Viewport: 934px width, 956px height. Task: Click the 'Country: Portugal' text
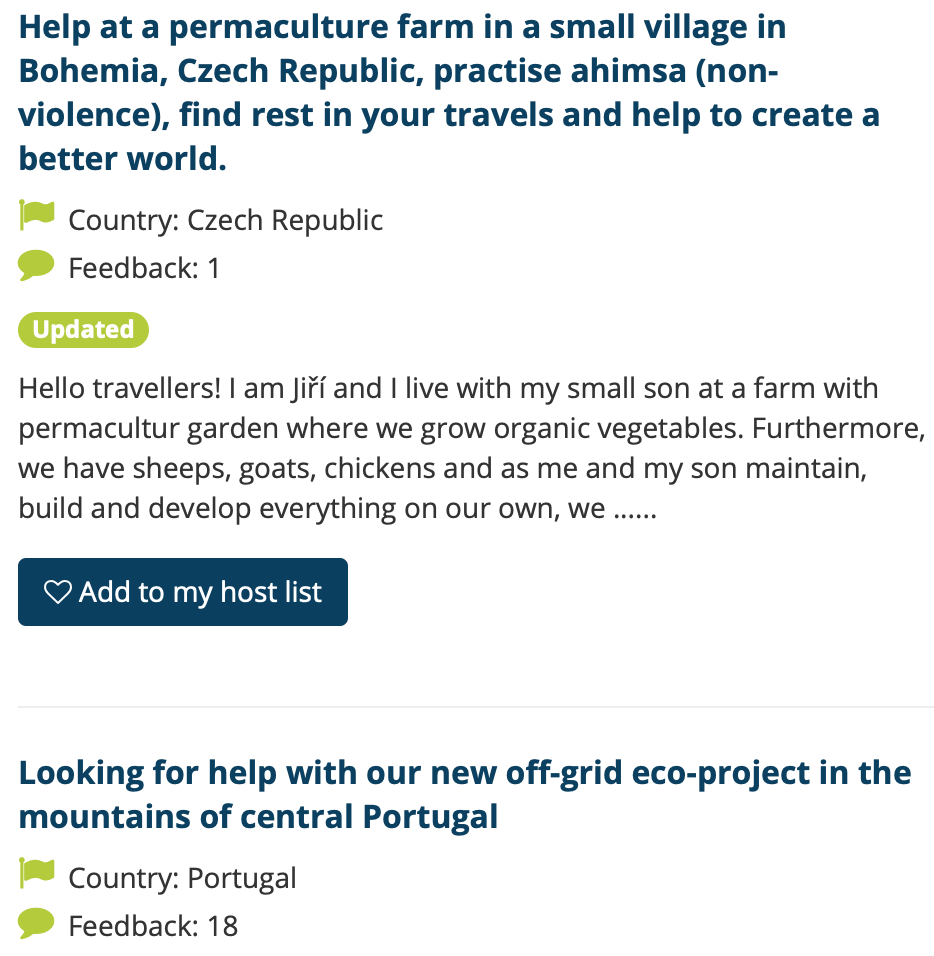[182, 878]
